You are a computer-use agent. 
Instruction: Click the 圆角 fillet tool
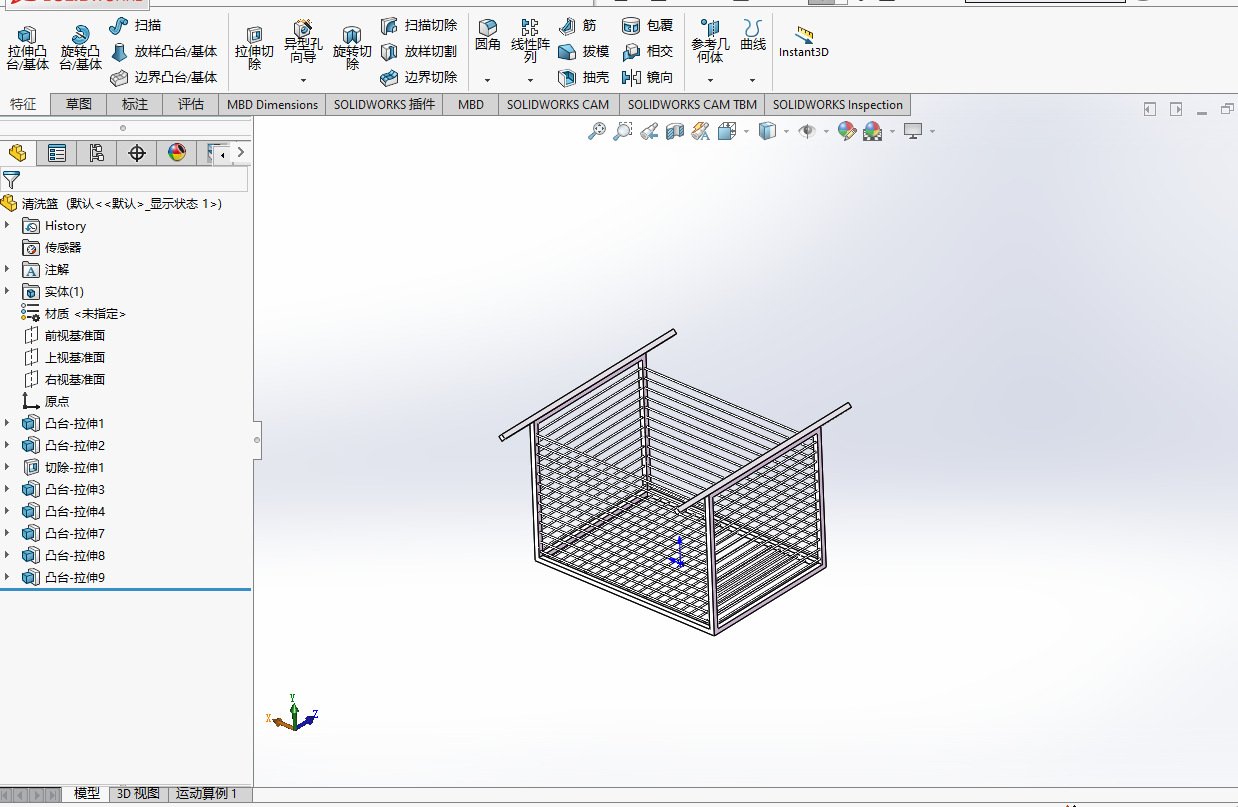[x=487, y=35]
